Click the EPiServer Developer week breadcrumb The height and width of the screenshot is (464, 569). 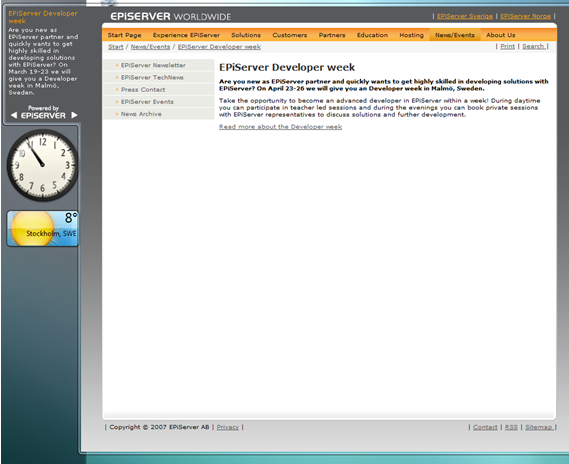pyautogui.click(x=219, y=47)
